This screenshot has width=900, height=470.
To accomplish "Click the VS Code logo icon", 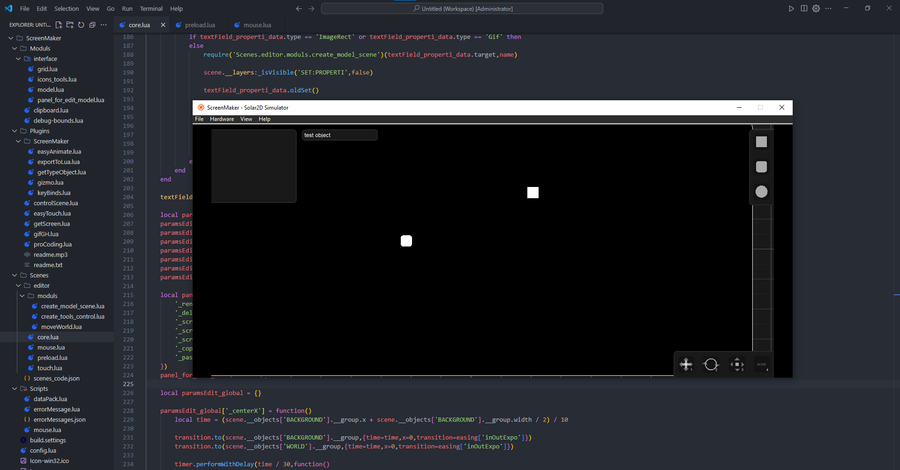I will 8,9.
